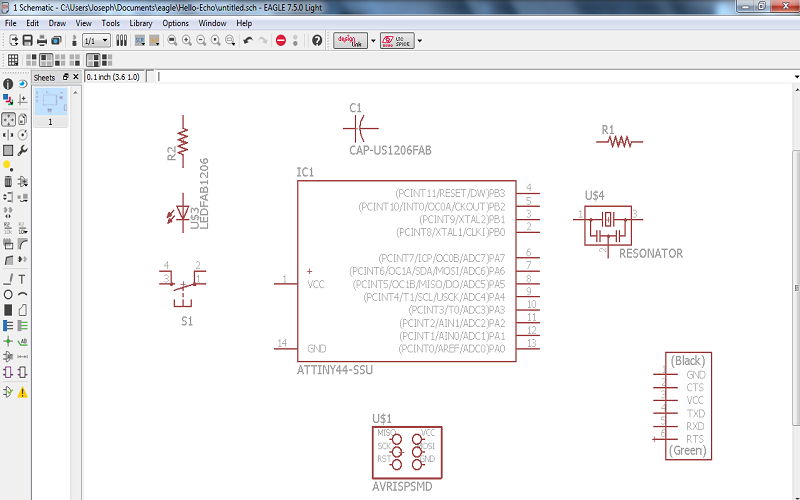This screenshot has height=500, width=800.
Task: Select the Info tool
Action: [x=8, y=84]
